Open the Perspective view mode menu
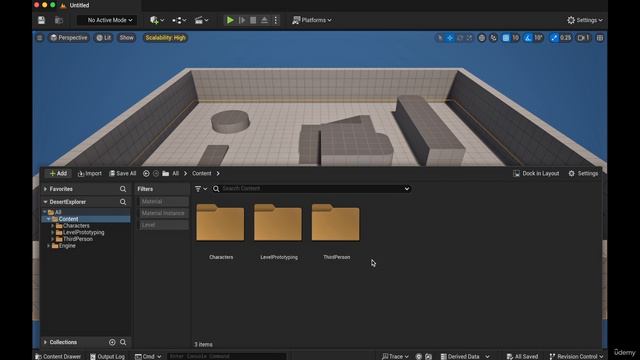 69,38
